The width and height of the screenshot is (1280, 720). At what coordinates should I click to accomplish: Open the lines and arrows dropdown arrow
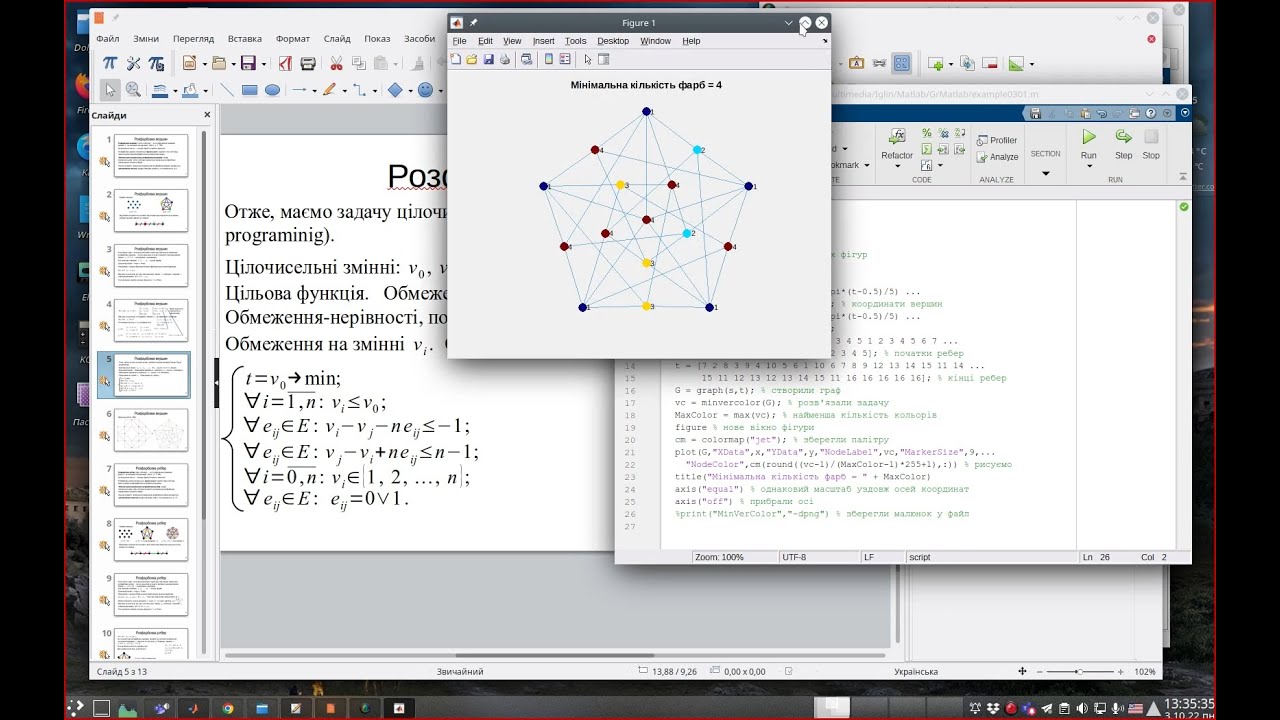[x=313, y=91]
